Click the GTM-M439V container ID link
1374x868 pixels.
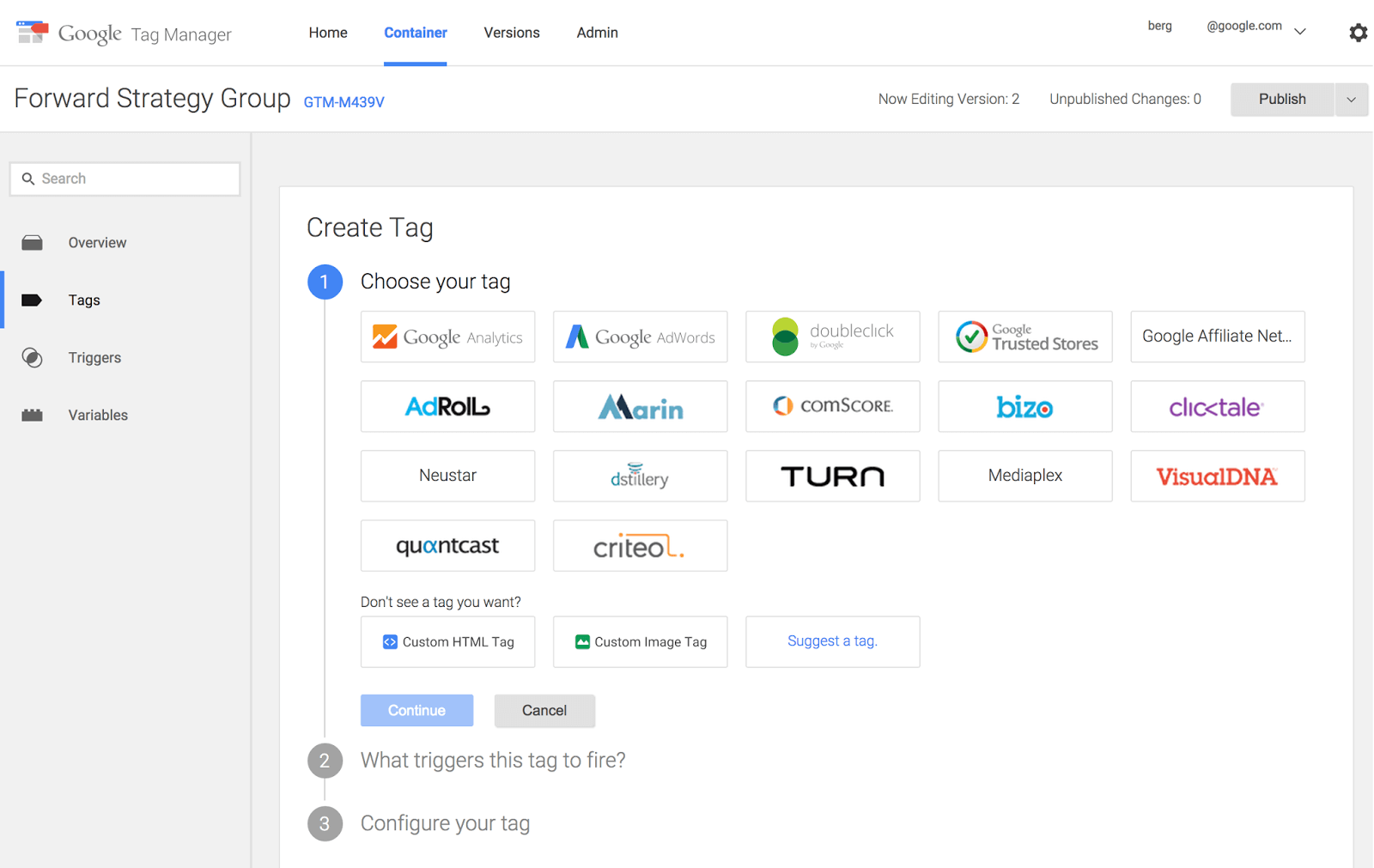(x=343, y=102)
